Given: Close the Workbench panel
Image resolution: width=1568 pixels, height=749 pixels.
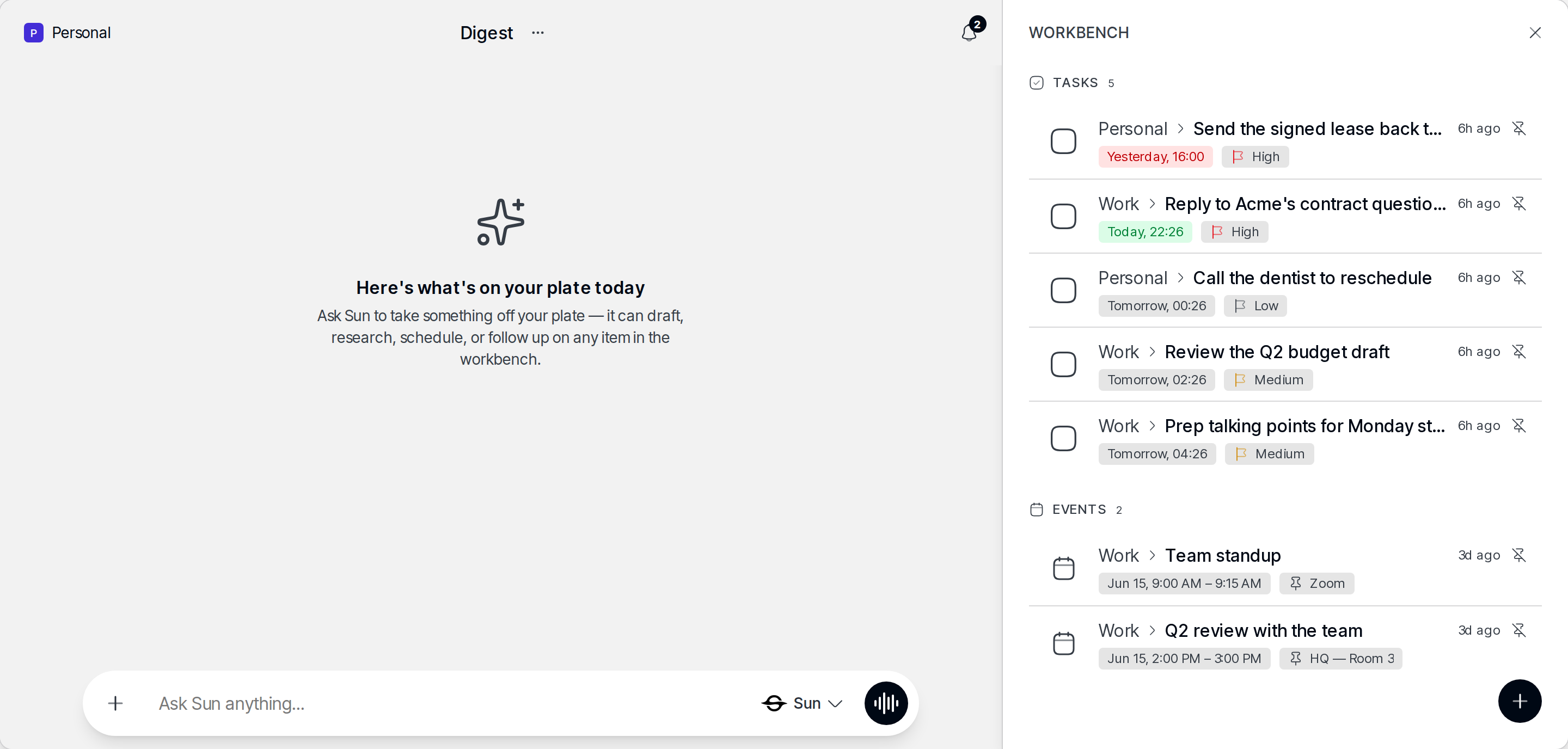Looking at the screenshot, I should 1535,32.
